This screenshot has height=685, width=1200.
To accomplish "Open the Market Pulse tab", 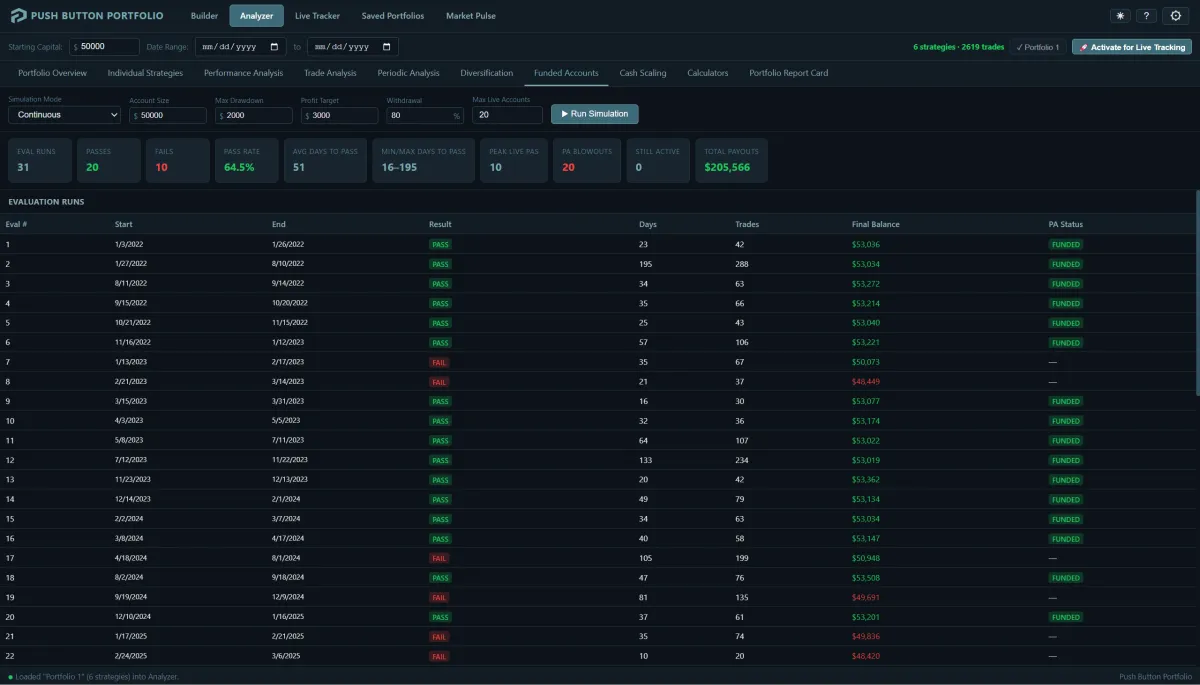I will pos(470,16).
